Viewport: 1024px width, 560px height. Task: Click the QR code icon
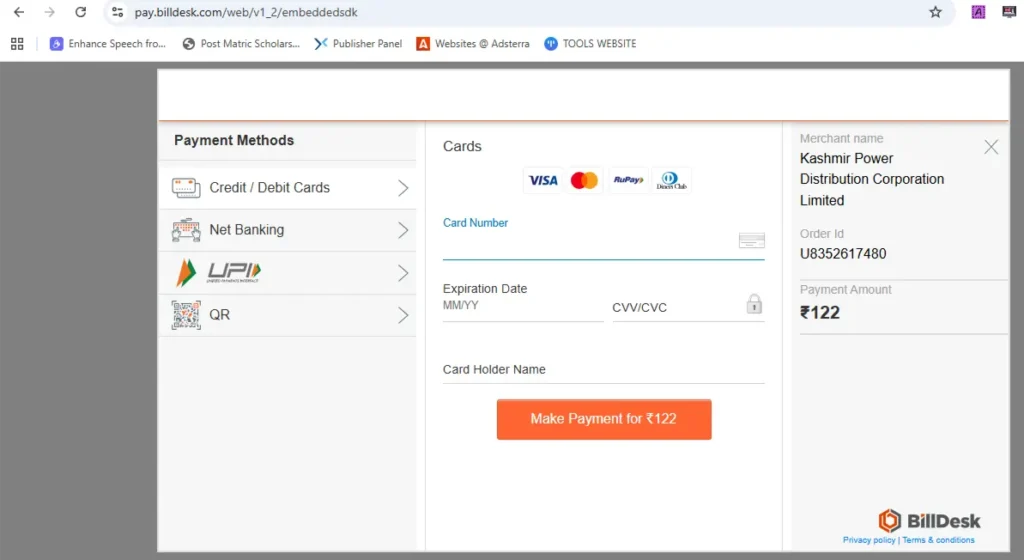pos(186,315)
